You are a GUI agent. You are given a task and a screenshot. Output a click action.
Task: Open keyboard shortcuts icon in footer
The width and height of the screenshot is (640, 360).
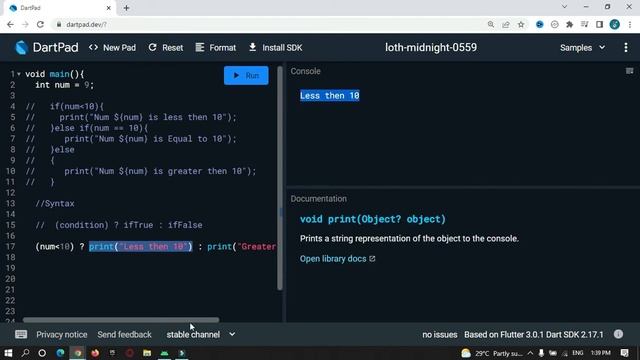click(21, 334)
